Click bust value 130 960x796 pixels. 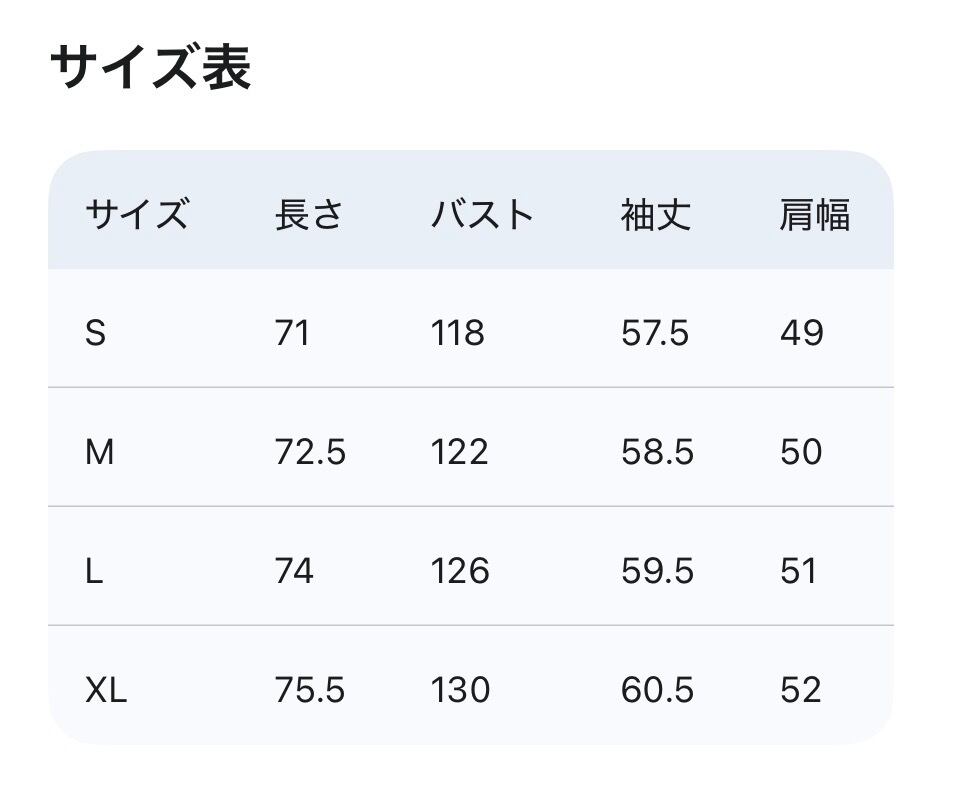[460, 690]
